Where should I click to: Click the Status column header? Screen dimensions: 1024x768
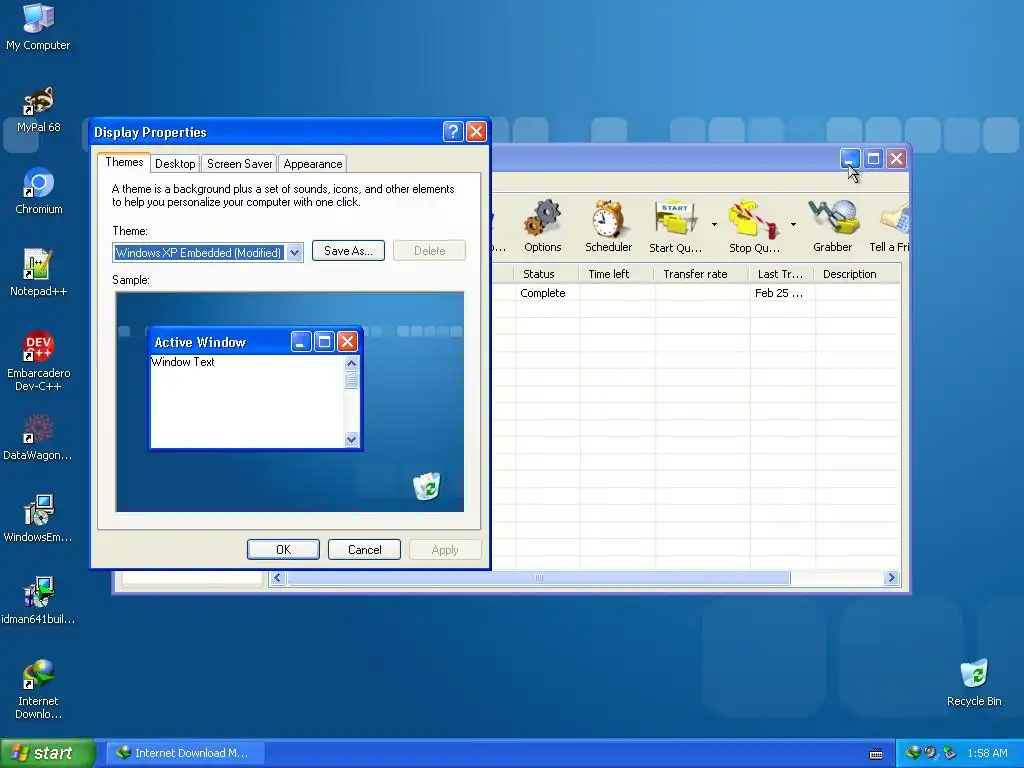tap(546, 274)
